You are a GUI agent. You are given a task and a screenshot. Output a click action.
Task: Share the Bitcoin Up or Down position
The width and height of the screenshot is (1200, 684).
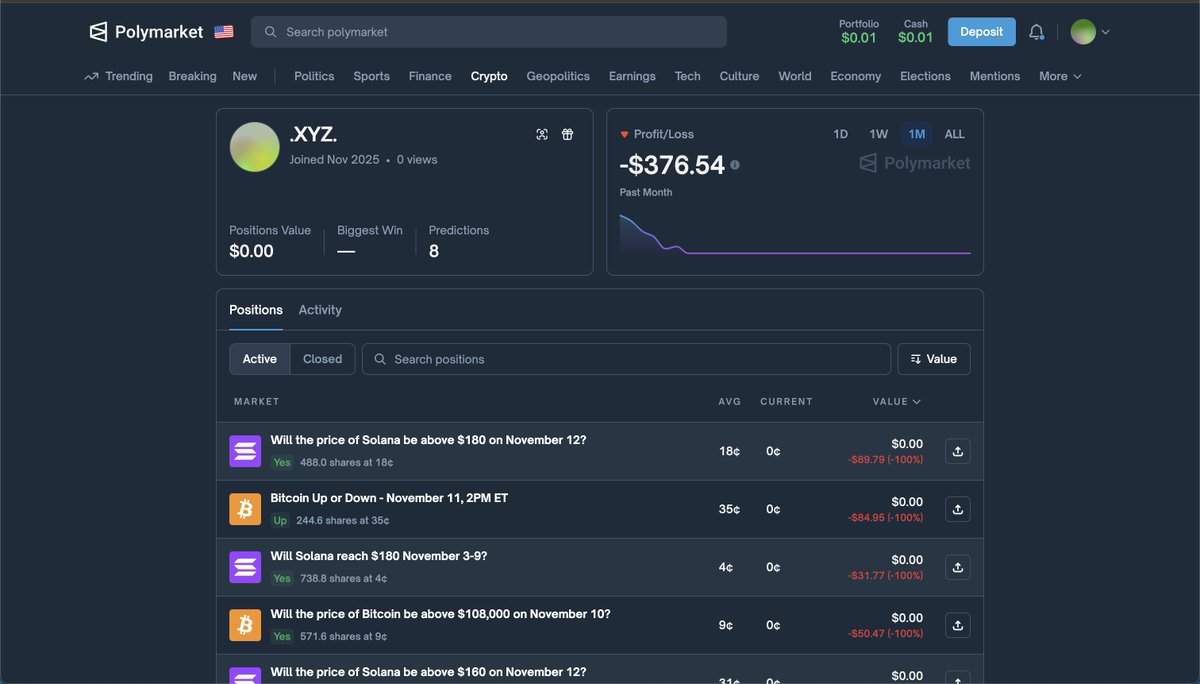tap(957, 509)
